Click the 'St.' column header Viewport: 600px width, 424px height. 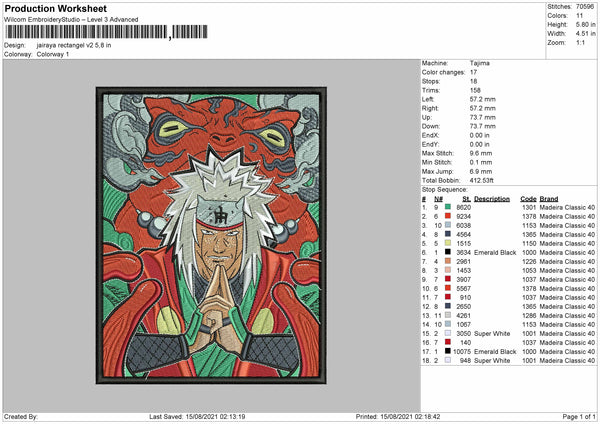point(466,199)
